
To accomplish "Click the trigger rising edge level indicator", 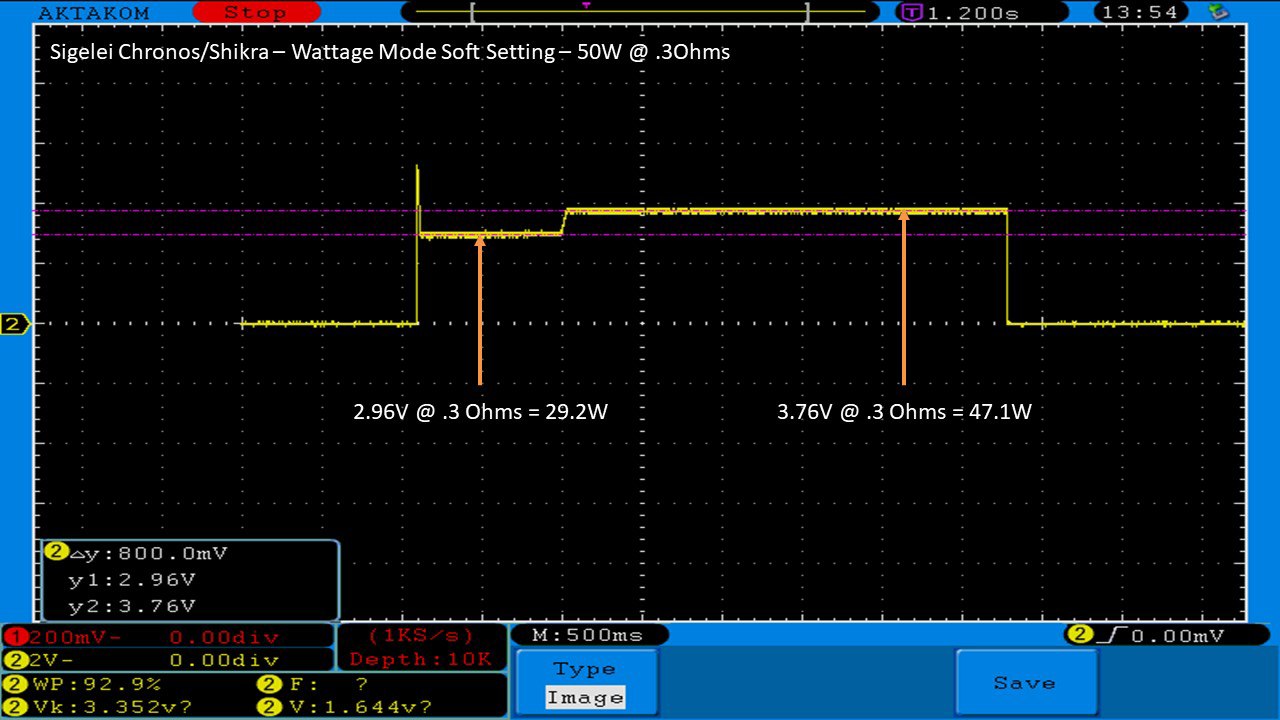I will point(1158,635).
